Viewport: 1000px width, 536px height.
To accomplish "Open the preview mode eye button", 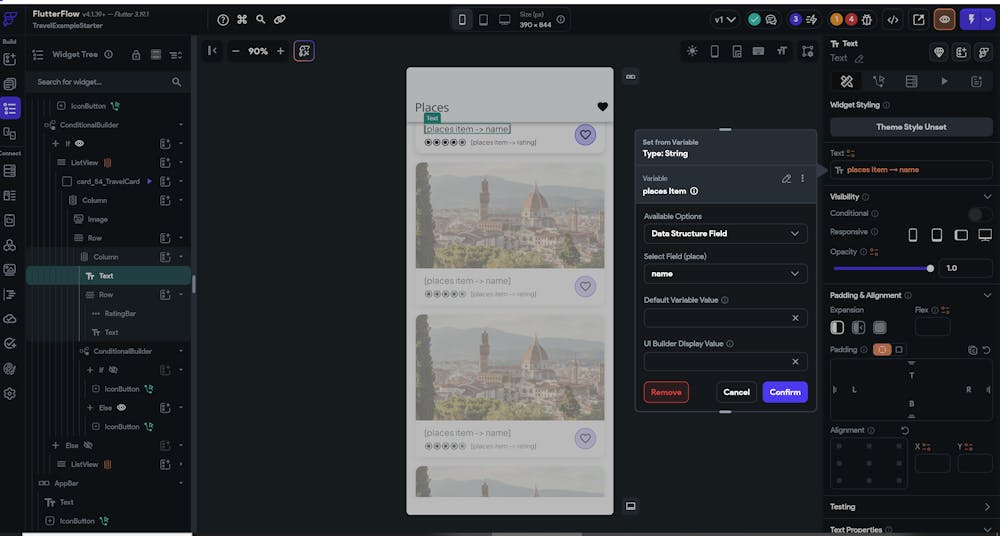I will coord(945,20).
